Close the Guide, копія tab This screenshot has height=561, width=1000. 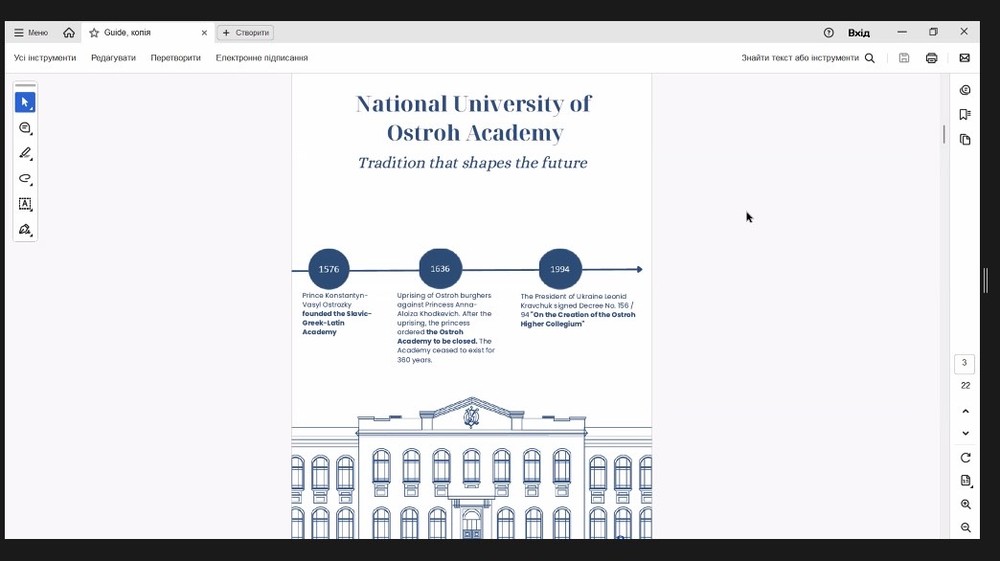click(x=204, y=33)
